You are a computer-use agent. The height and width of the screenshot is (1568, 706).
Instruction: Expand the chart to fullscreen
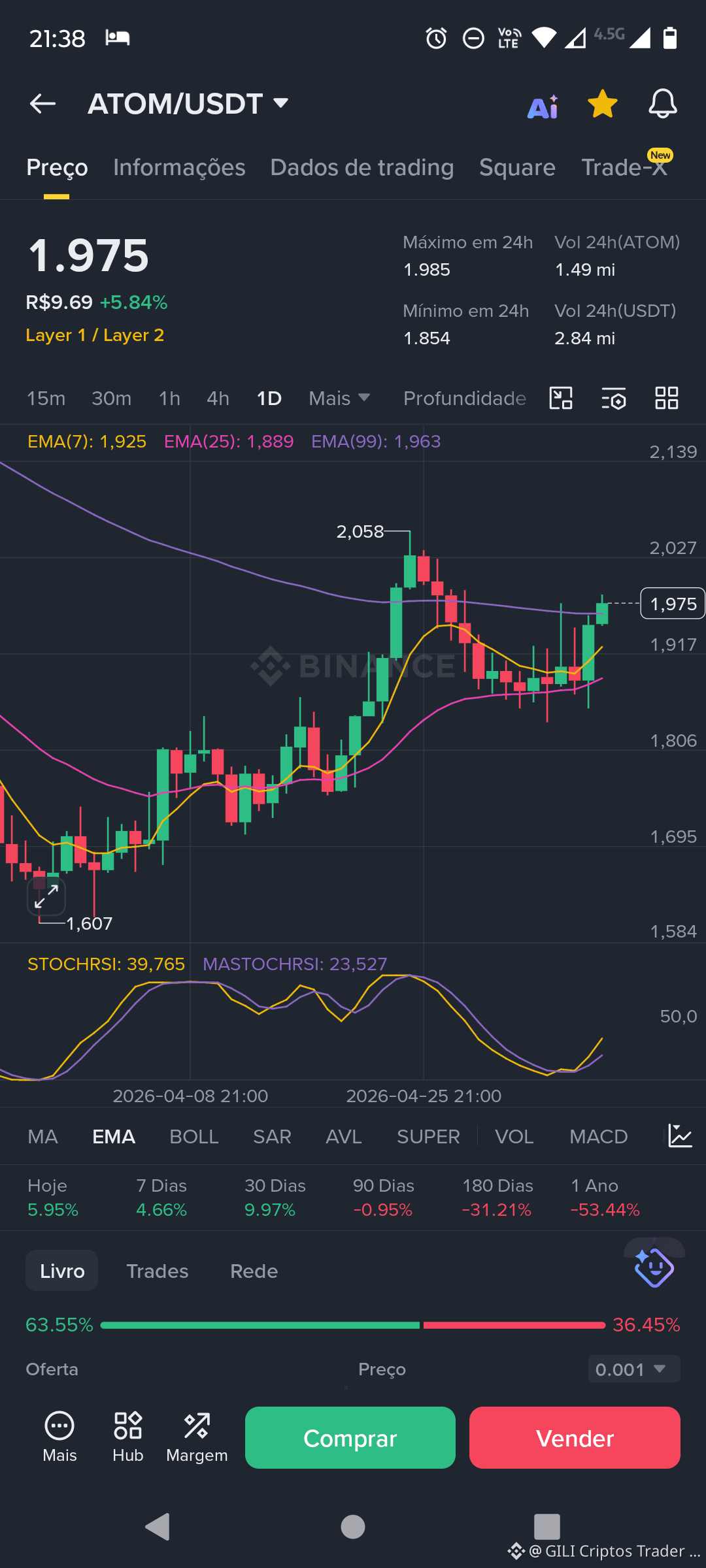[x=46, y=896]
